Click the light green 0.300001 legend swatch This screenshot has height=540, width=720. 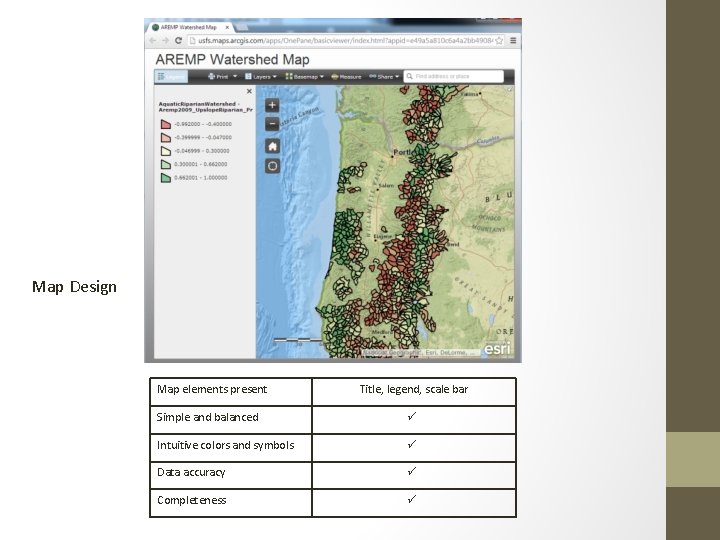click(x=166, y=164)
